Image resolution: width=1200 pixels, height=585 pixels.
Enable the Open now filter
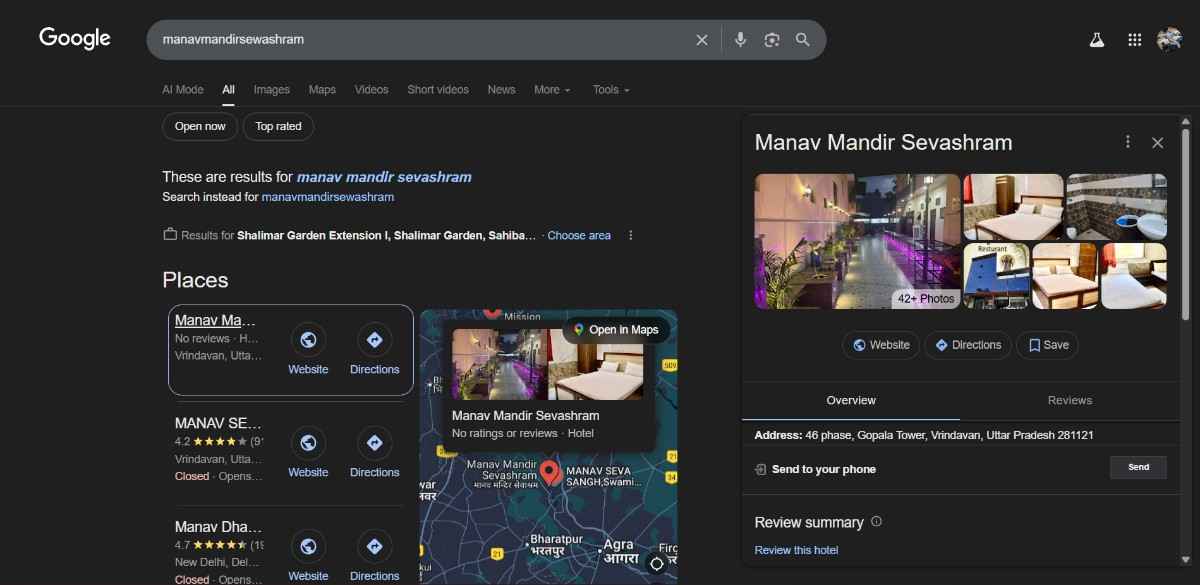point(199,126)
